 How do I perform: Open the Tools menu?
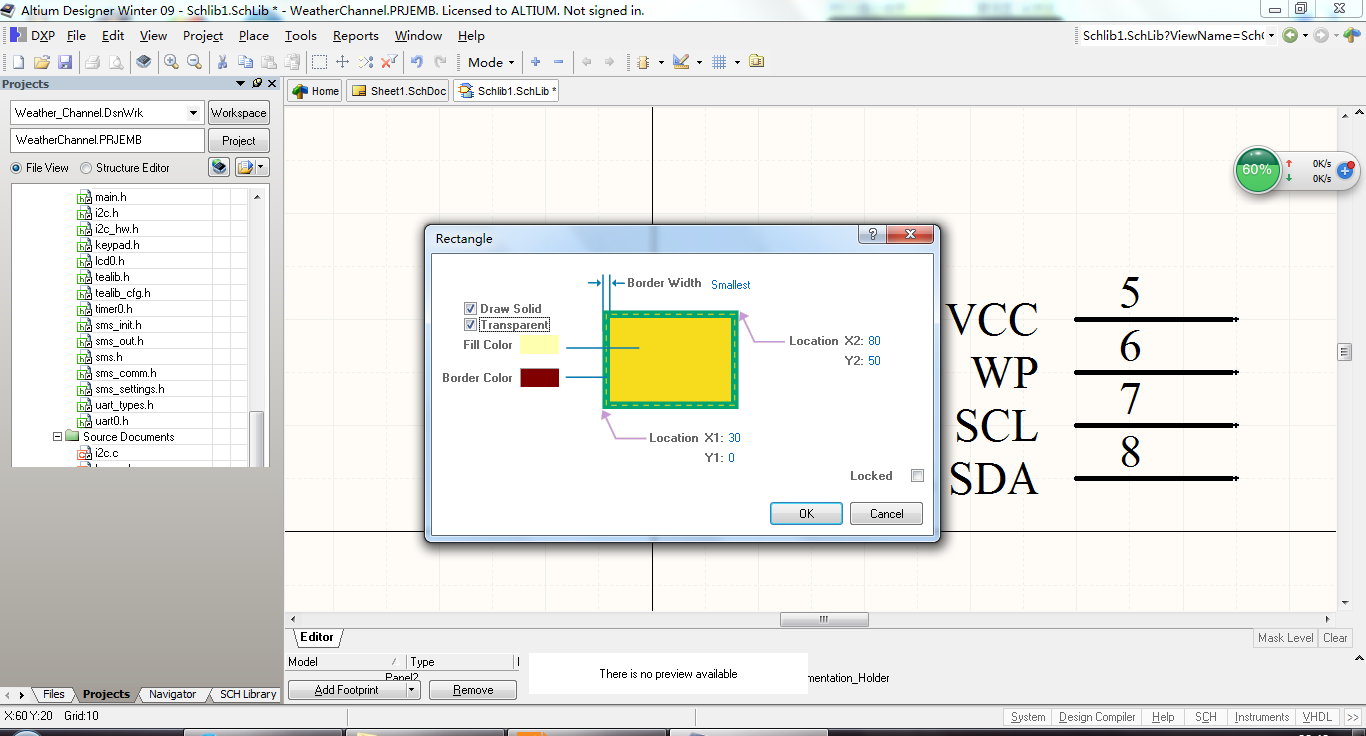pos(301,35)
